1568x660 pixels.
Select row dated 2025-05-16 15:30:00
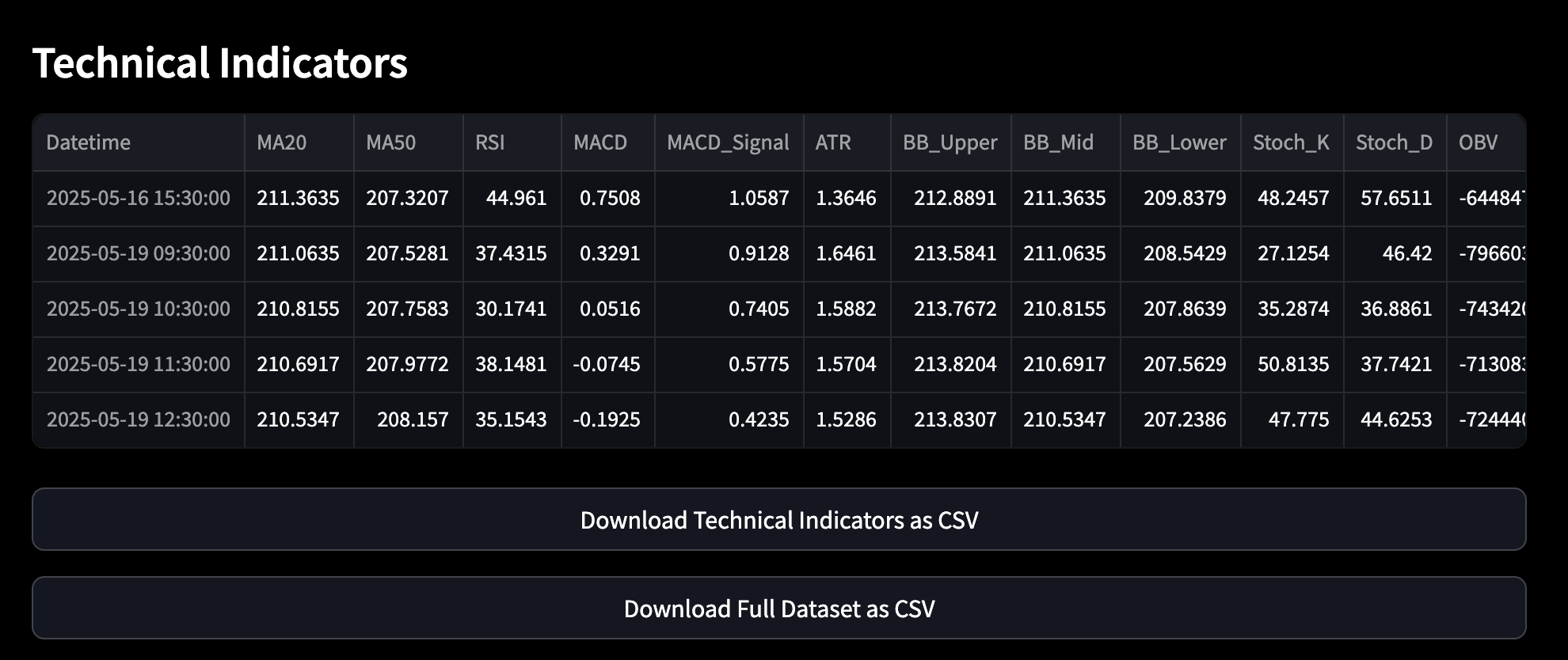pos(778,198)
